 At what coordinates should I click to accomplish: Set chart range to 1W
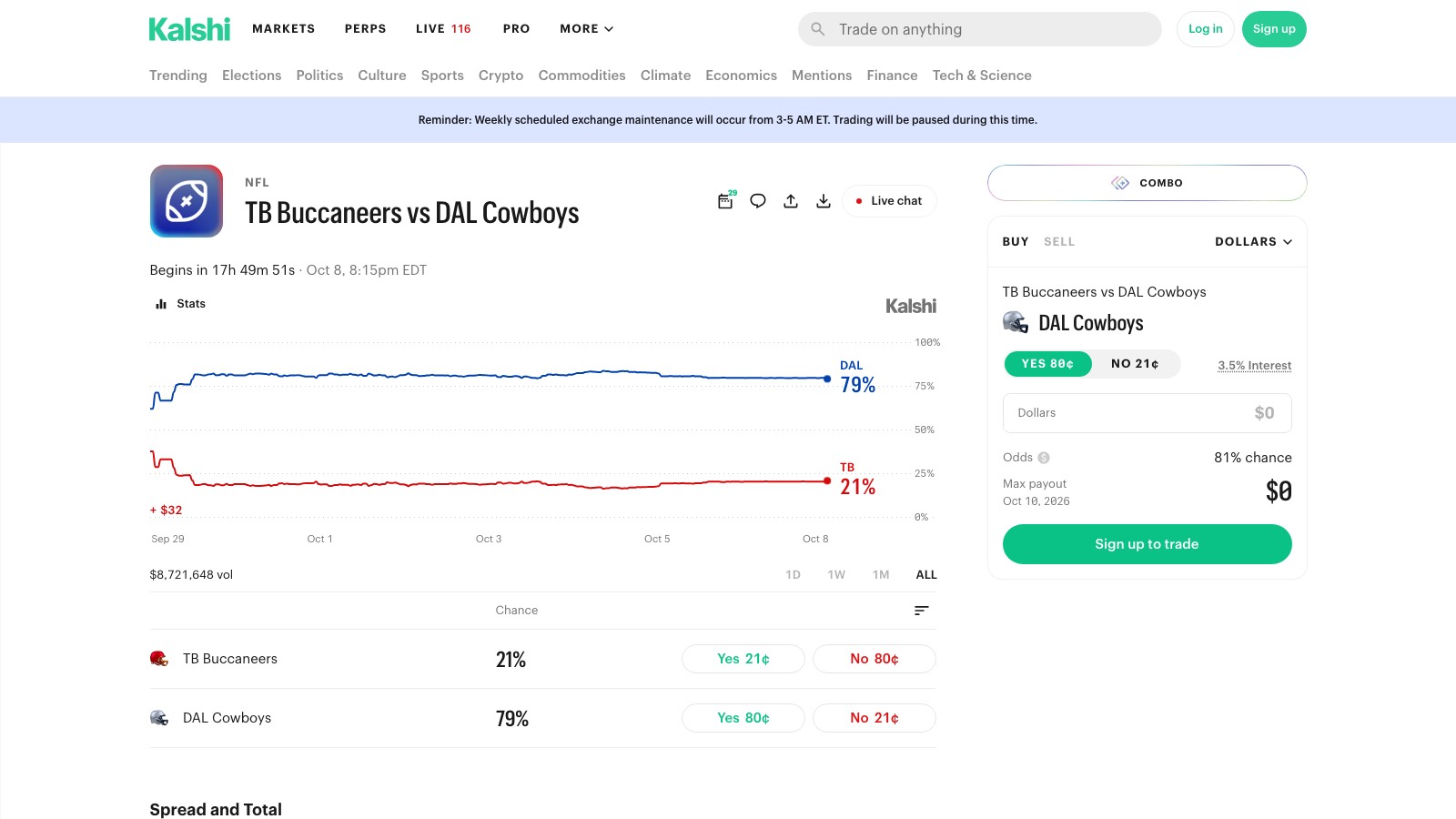click(836, 575)
